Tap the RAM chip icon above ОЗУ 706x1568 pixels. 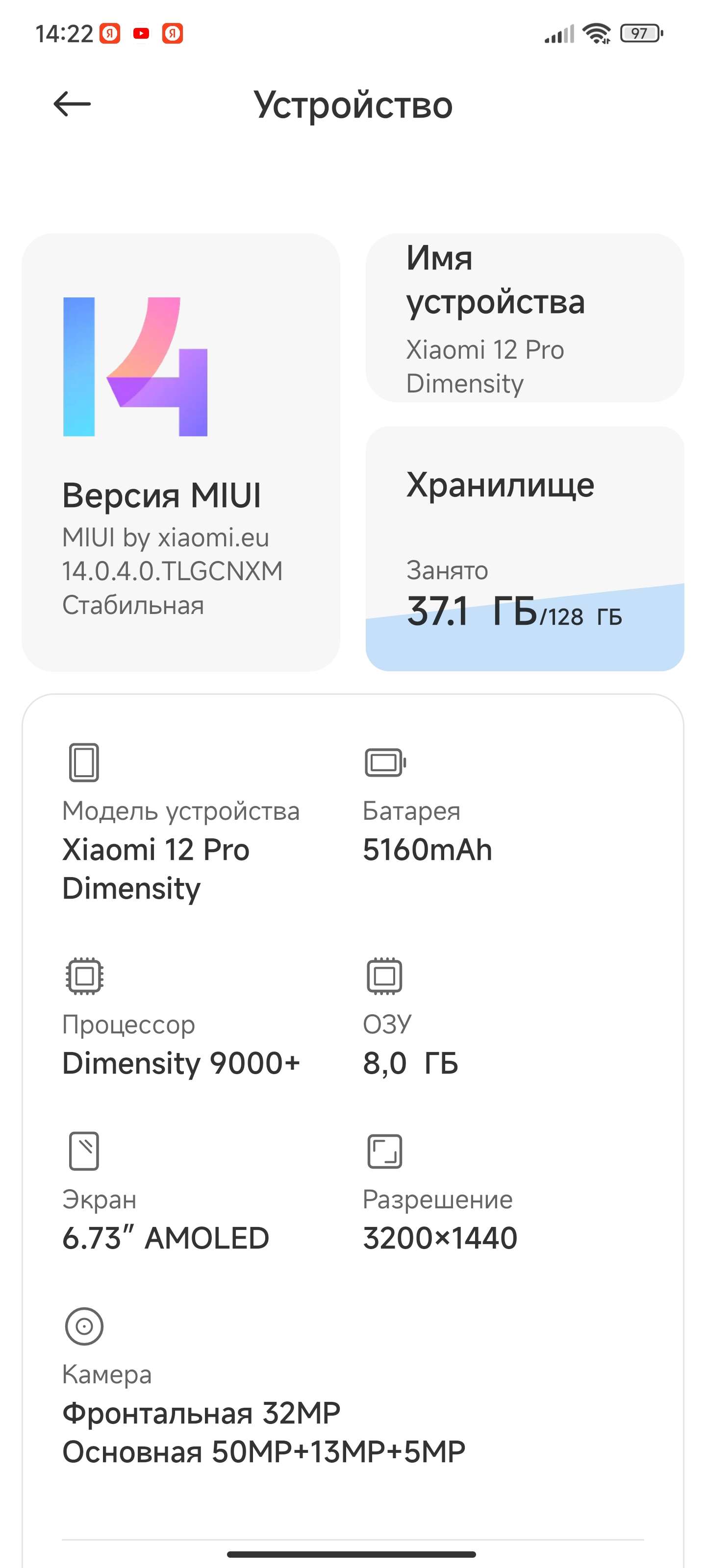point(384,976)
